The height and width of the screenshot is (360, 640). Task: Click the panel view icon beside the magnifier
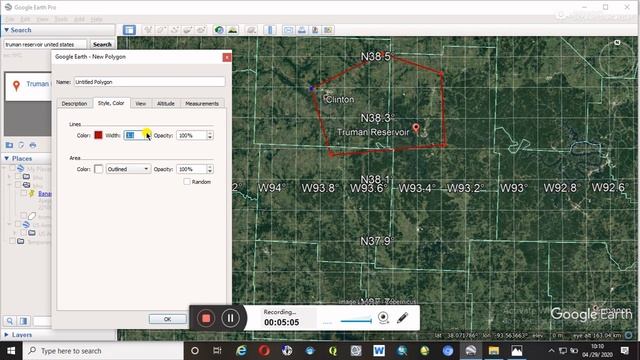pyautogui.click(x=23, y=321)
